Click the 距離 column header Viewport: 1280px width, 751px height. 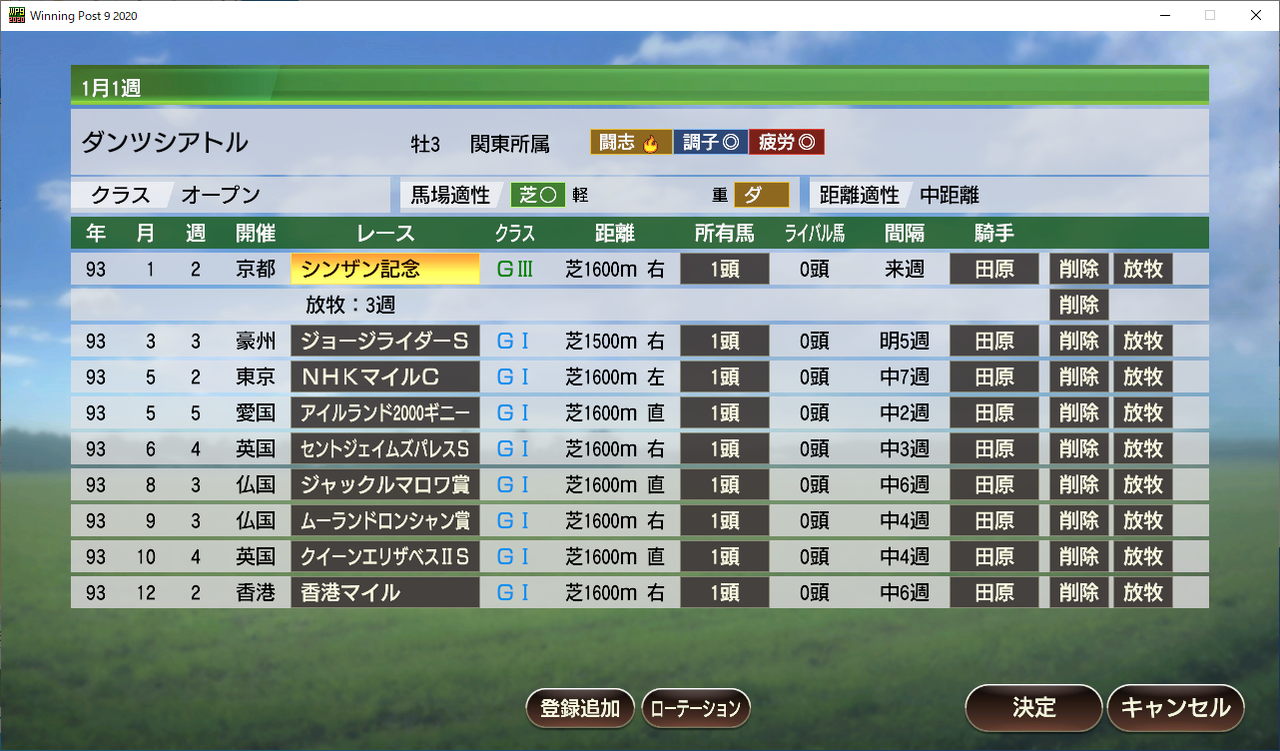614,233
